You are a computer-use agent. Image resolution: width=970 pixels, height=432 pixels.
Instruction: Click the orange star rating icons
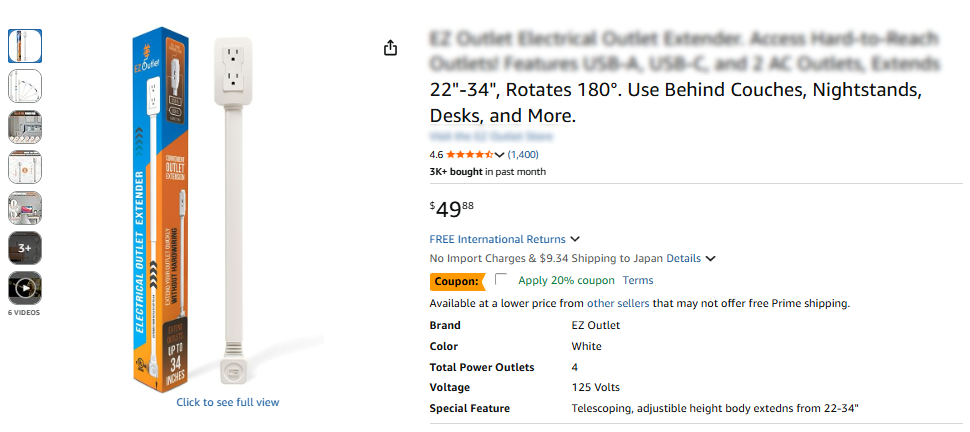tap(468, 155)
